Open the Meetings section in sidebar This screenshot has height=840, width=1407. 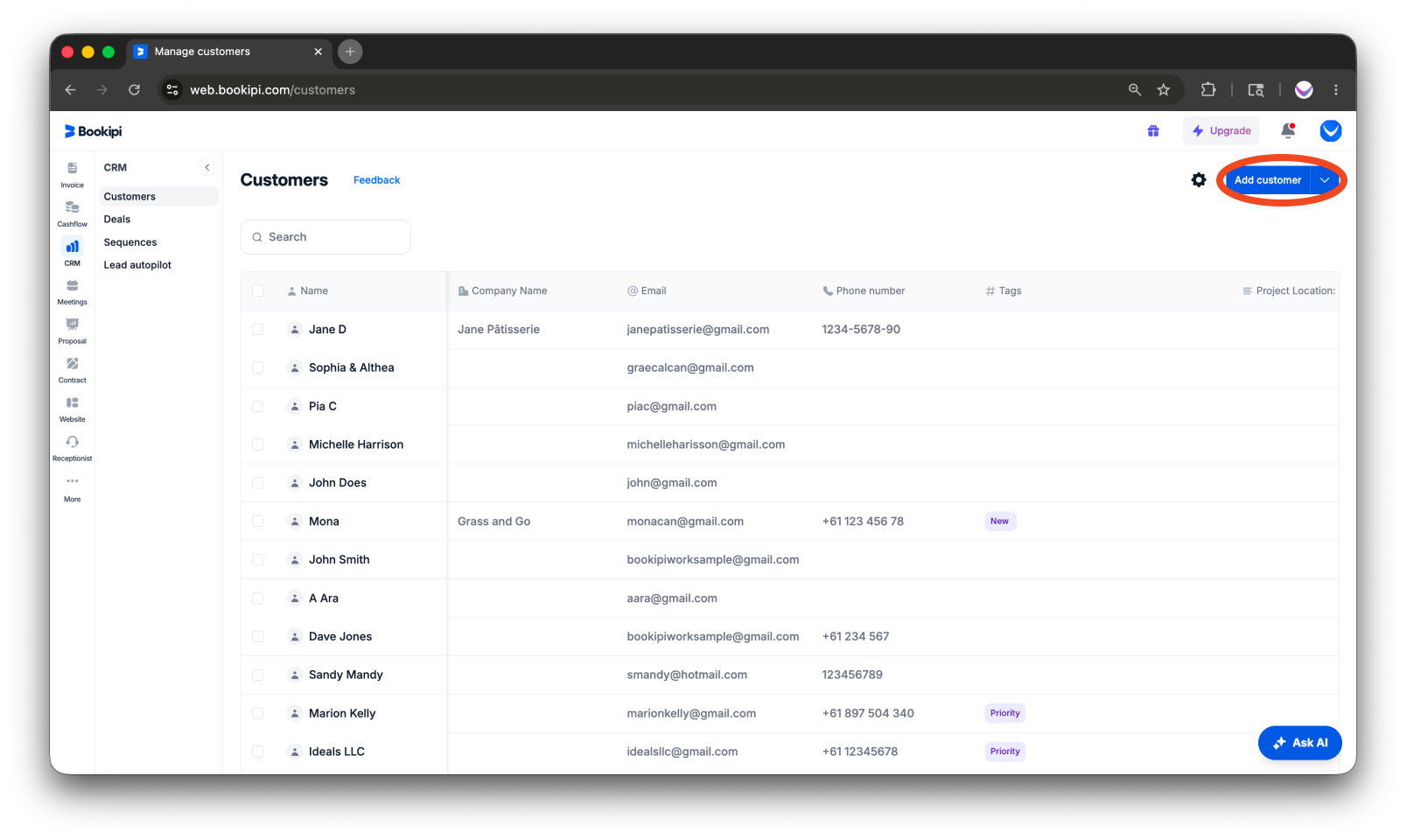pos(72,291)
